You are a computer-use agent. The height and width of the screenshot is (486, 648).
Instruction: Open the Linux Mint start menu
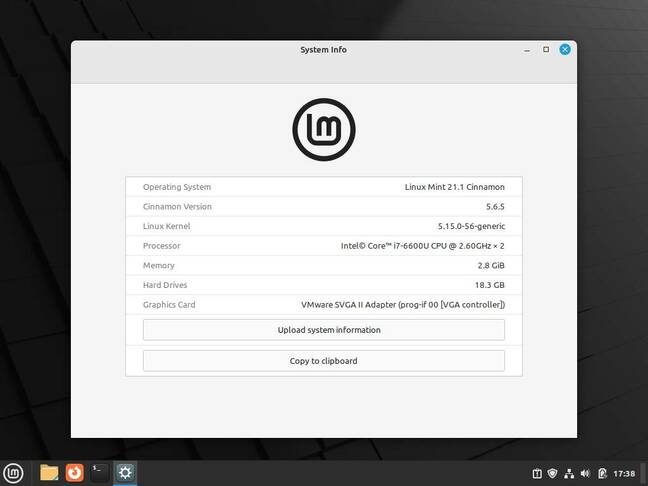click(x=13, y=473)
